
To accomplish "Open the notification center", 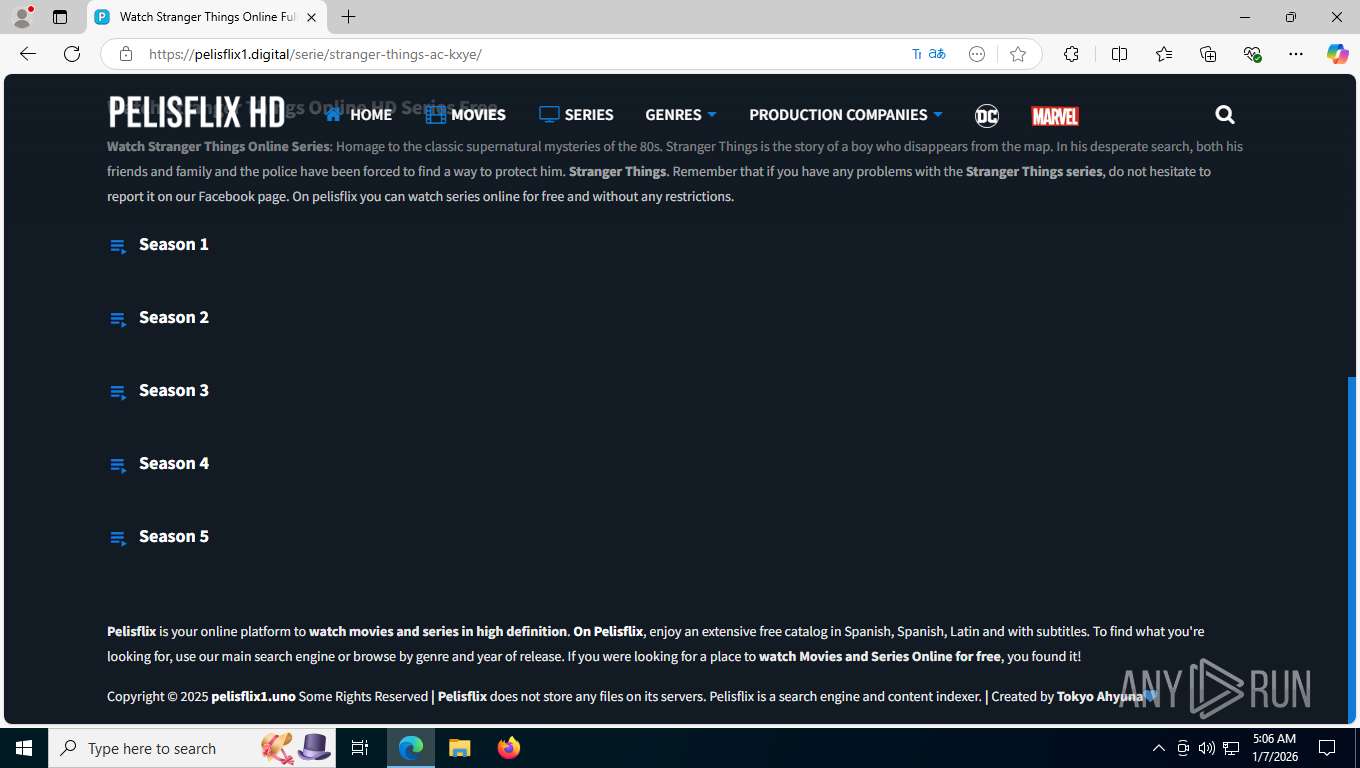I will 1327,748.
